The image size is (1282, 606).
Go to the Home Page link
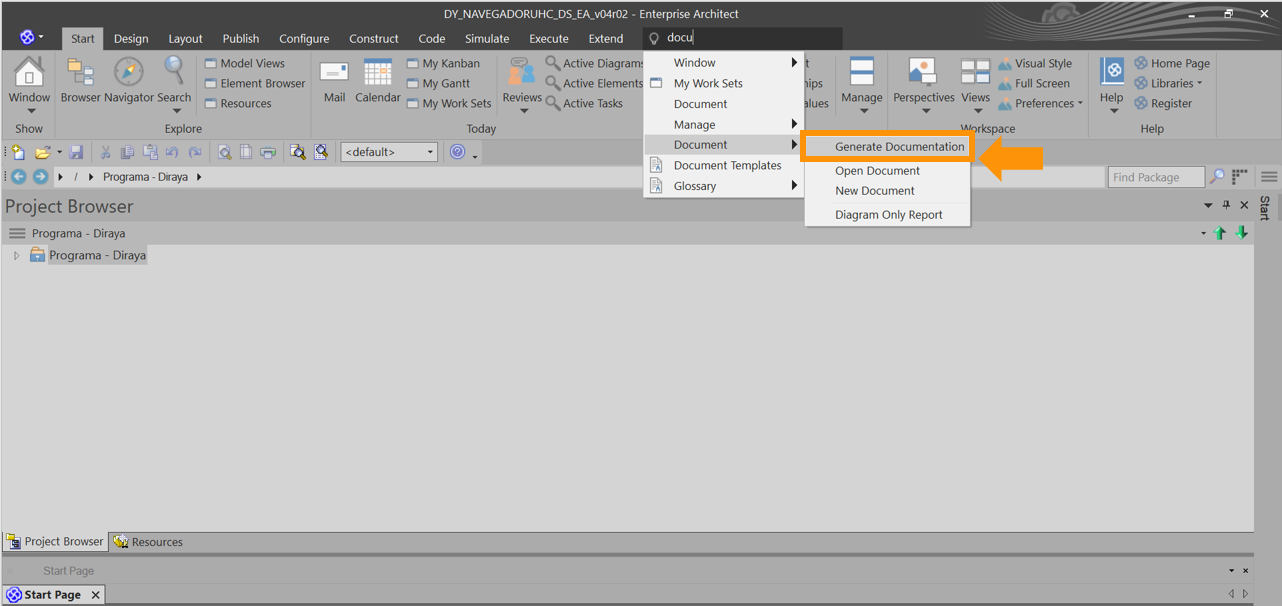(x=1172, y=63)
